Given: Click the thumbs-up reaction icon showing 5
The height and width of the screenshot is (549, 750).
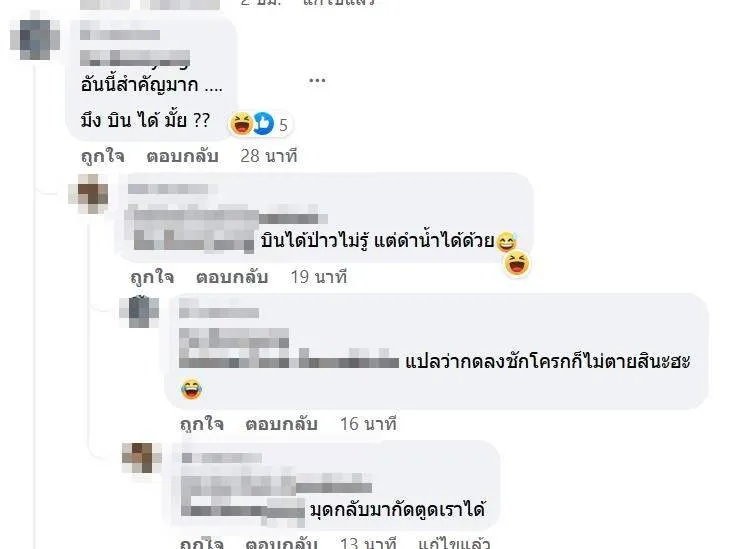Looking at the screenshot, I should pyautogui.click(x=263, y=123).
